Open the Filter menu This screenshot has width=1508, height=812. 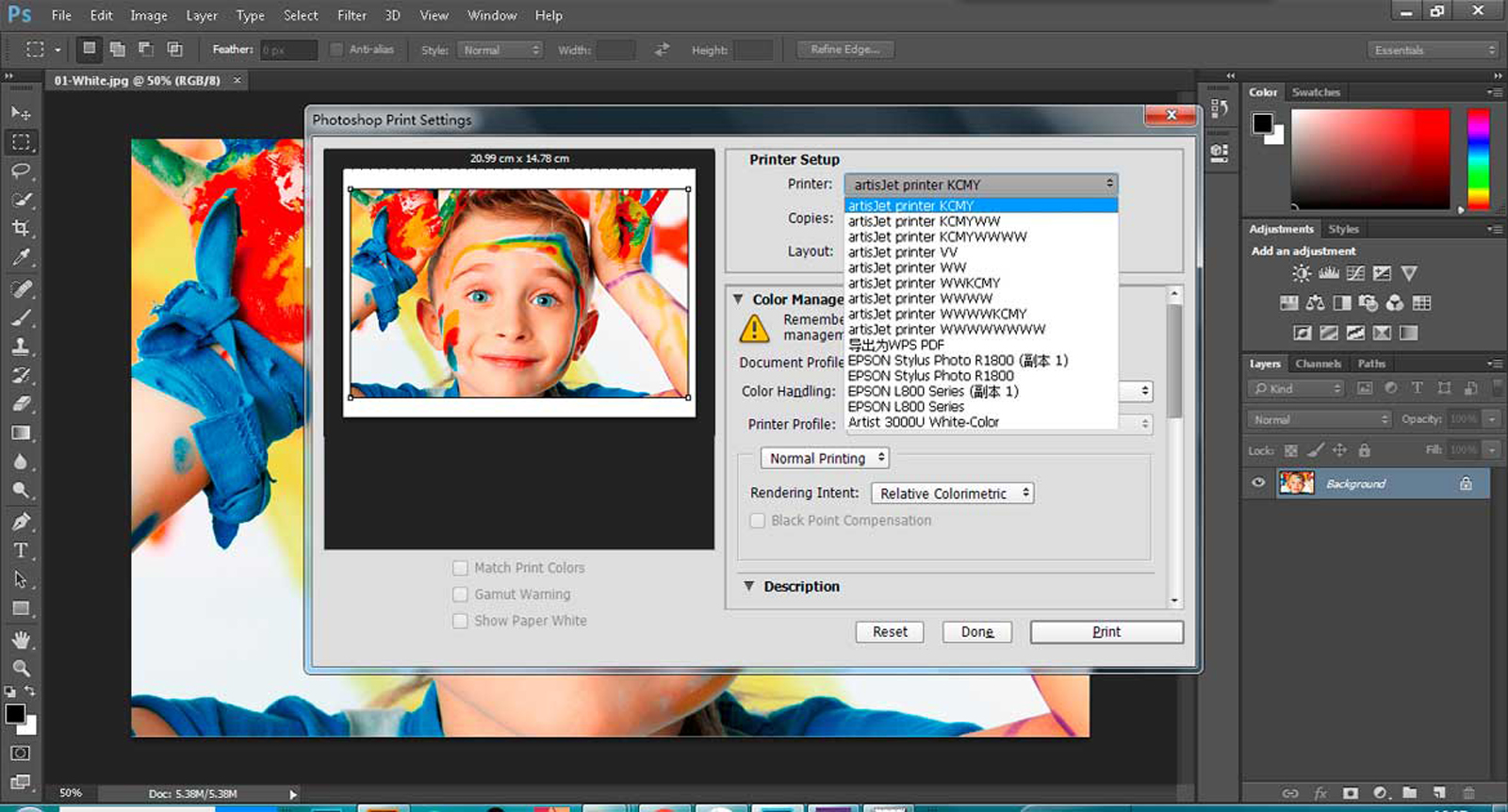click(352, 15)
